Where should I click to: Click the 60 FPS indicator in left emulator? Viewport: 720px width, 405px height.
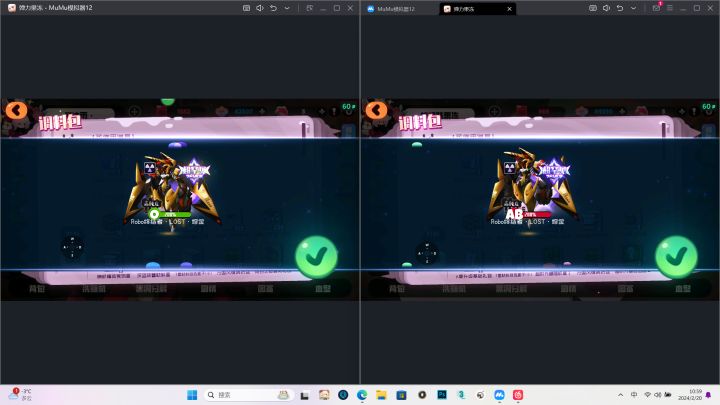pos(349,107)
